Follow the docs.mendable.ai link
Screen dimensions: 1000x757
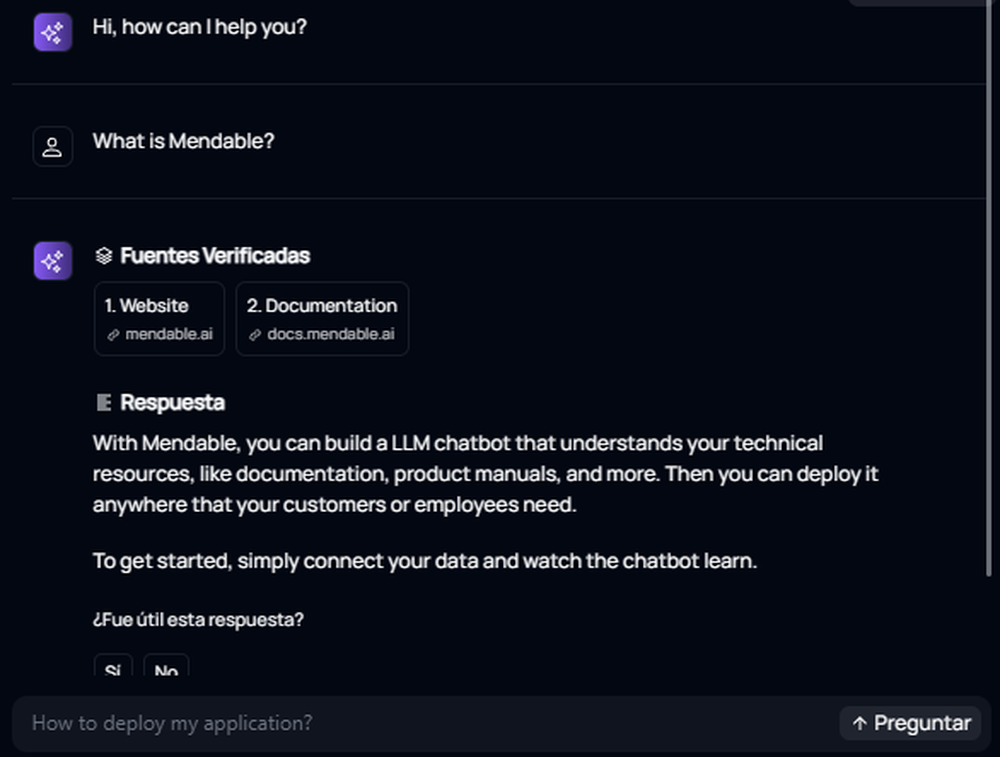331,334
